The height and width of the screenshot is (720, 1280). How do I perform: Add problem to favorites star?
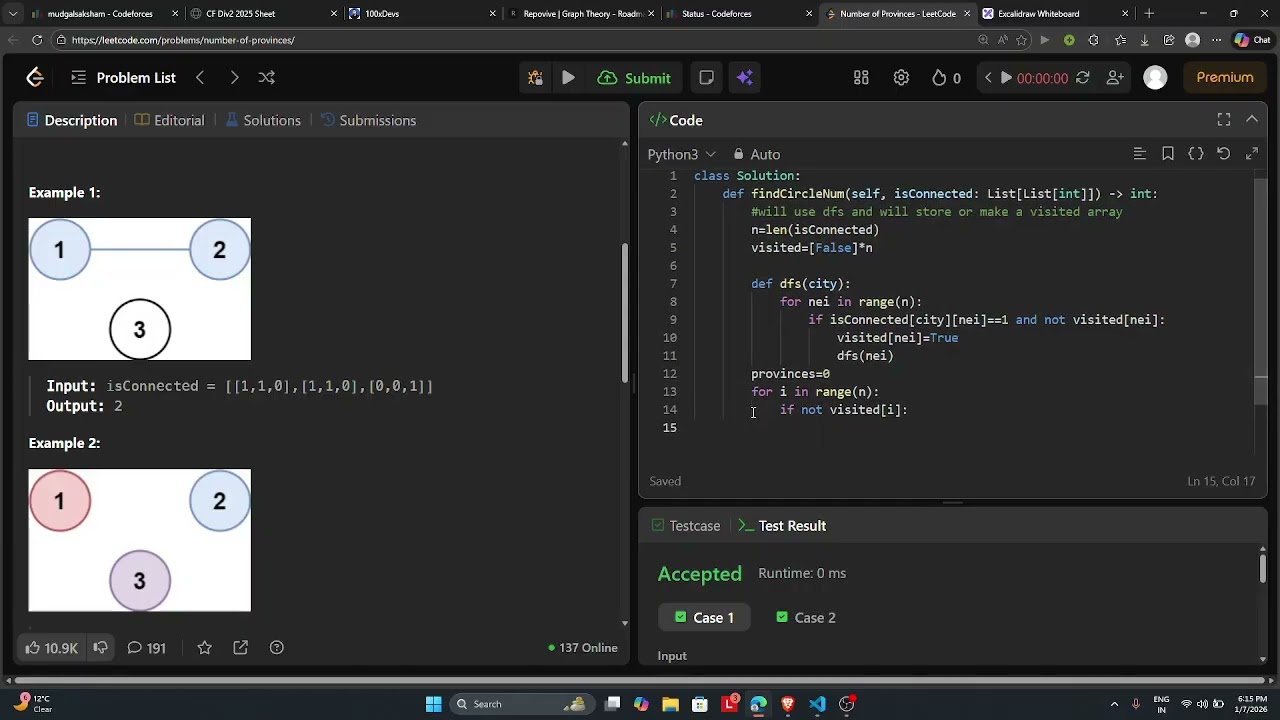(204, 648)
